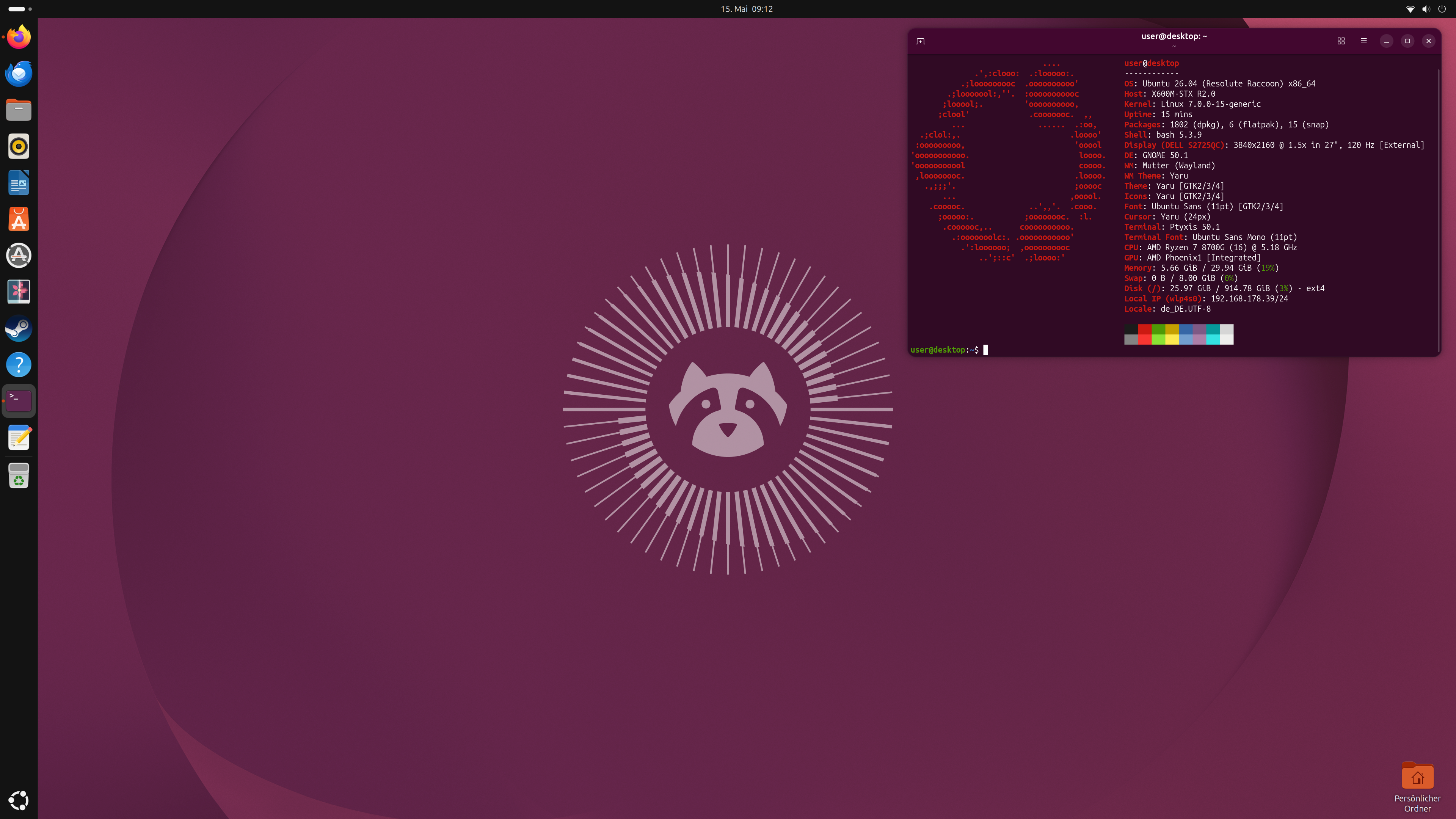Click the 'Swap: 0 B / 8.00 GiB' line

pos(1181,278)
